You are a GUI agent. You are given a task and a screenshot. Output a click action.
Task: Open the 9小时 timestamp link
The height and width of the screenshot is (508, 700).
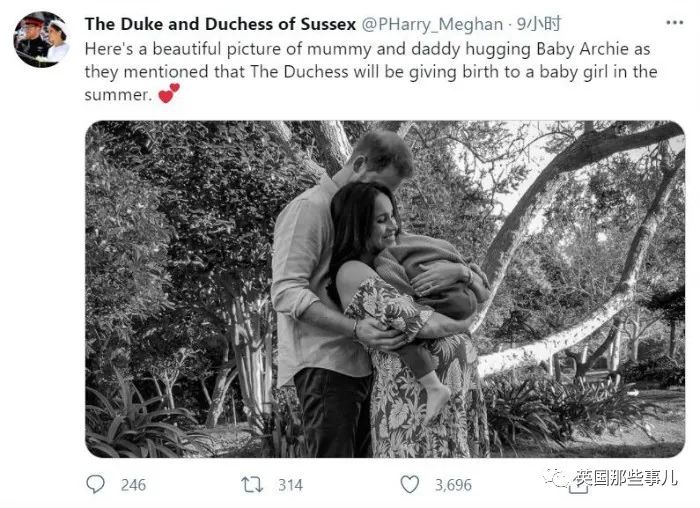pyautogui.click(x=538, y=24)
